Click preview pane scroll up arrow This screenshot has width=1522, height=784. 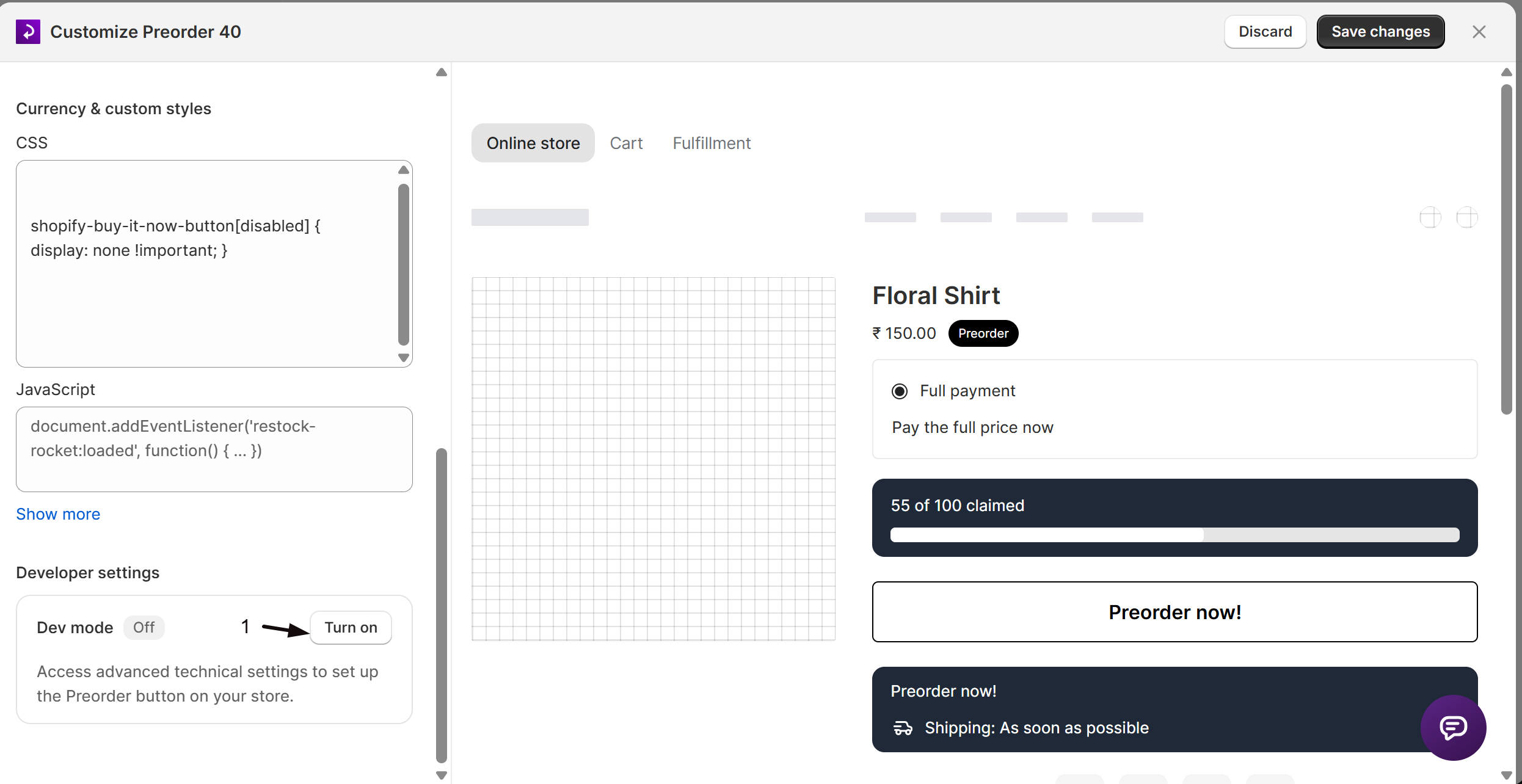tap(1507, 73)
